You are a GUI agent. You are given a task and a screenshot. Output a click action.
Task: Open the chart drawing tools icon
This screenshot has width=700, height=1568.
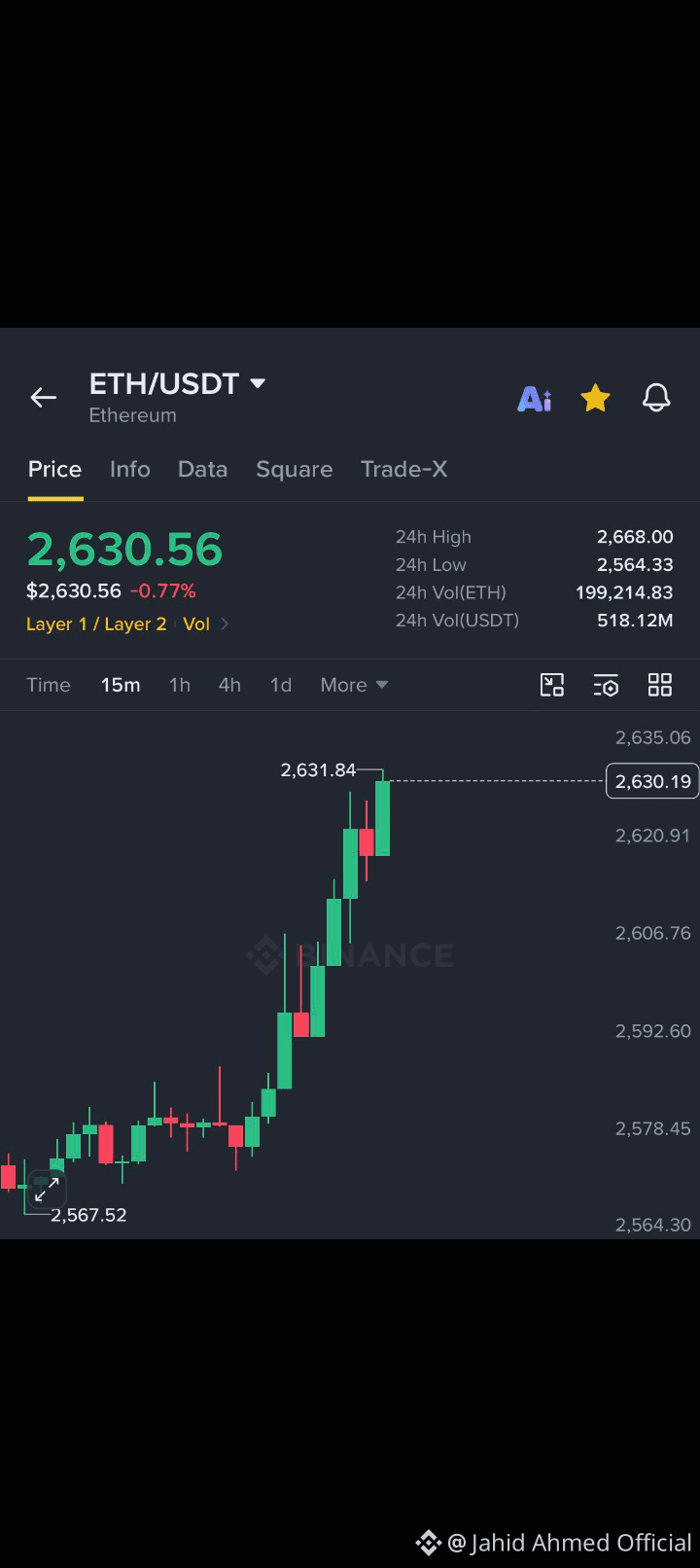click(x=552, y=685)
